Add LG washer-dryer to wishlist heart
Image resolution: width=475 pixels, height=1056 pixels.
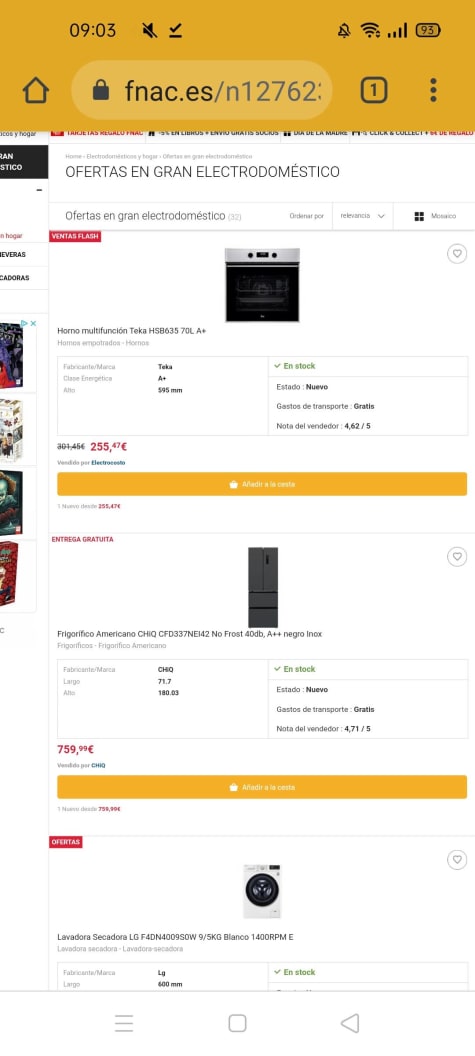(x=457, y=860)
